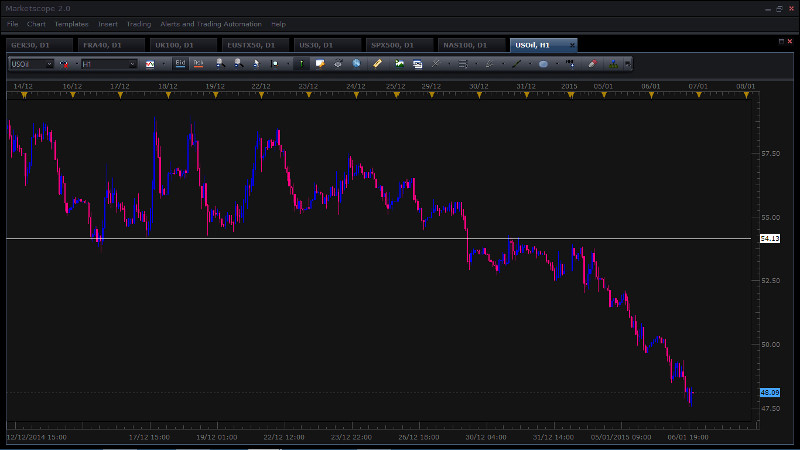
Task: Select the ellipse shape tool
Action: (543, 64)
